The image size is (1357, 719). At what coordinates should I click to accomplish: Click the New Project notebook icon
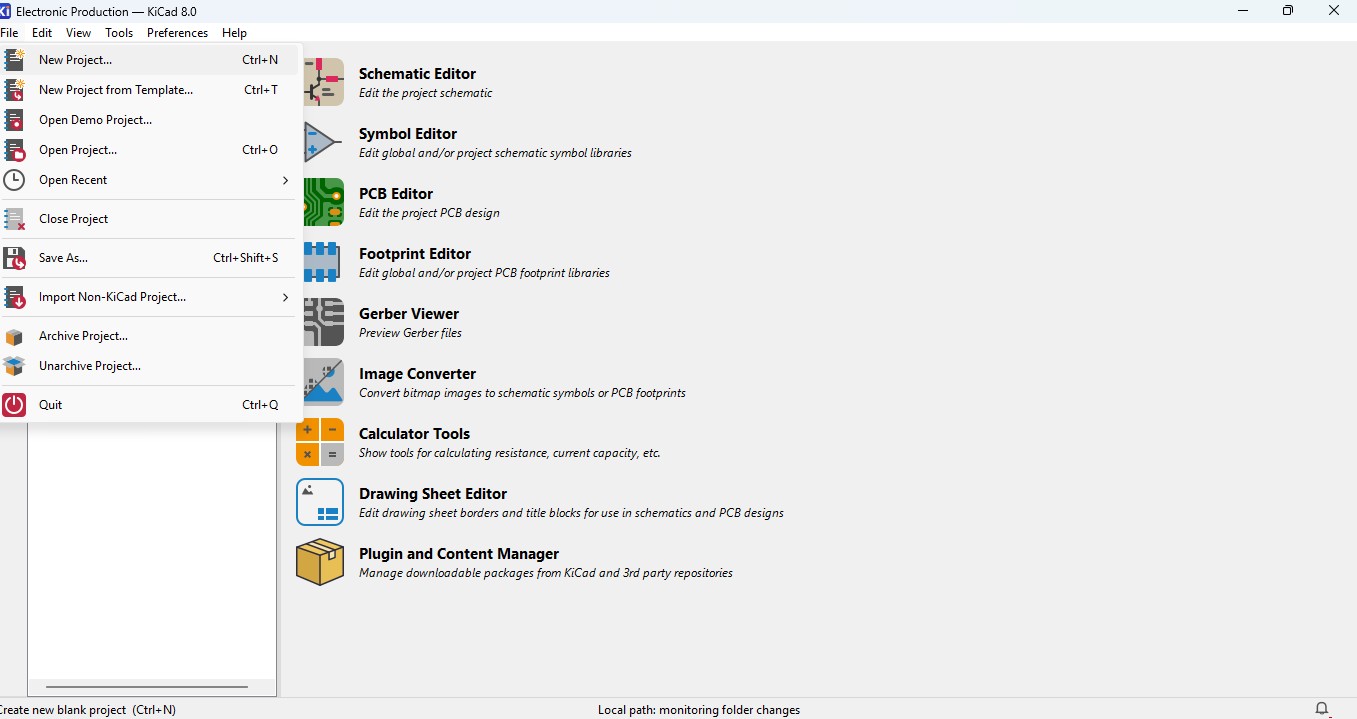(x=14, y=60)
